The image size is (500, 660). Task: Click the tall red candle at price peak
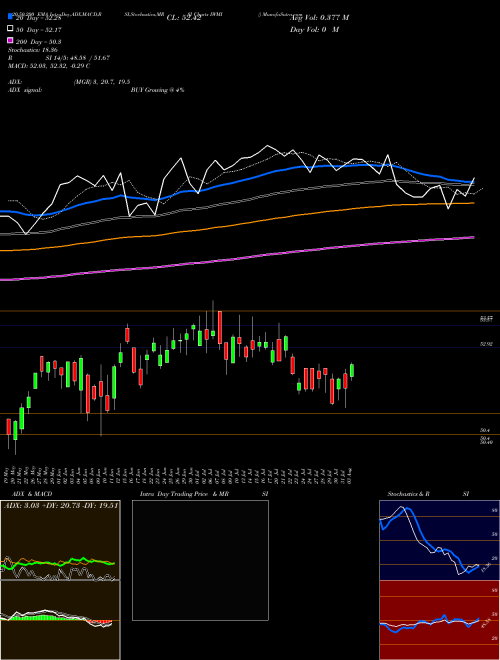[220, 327]
